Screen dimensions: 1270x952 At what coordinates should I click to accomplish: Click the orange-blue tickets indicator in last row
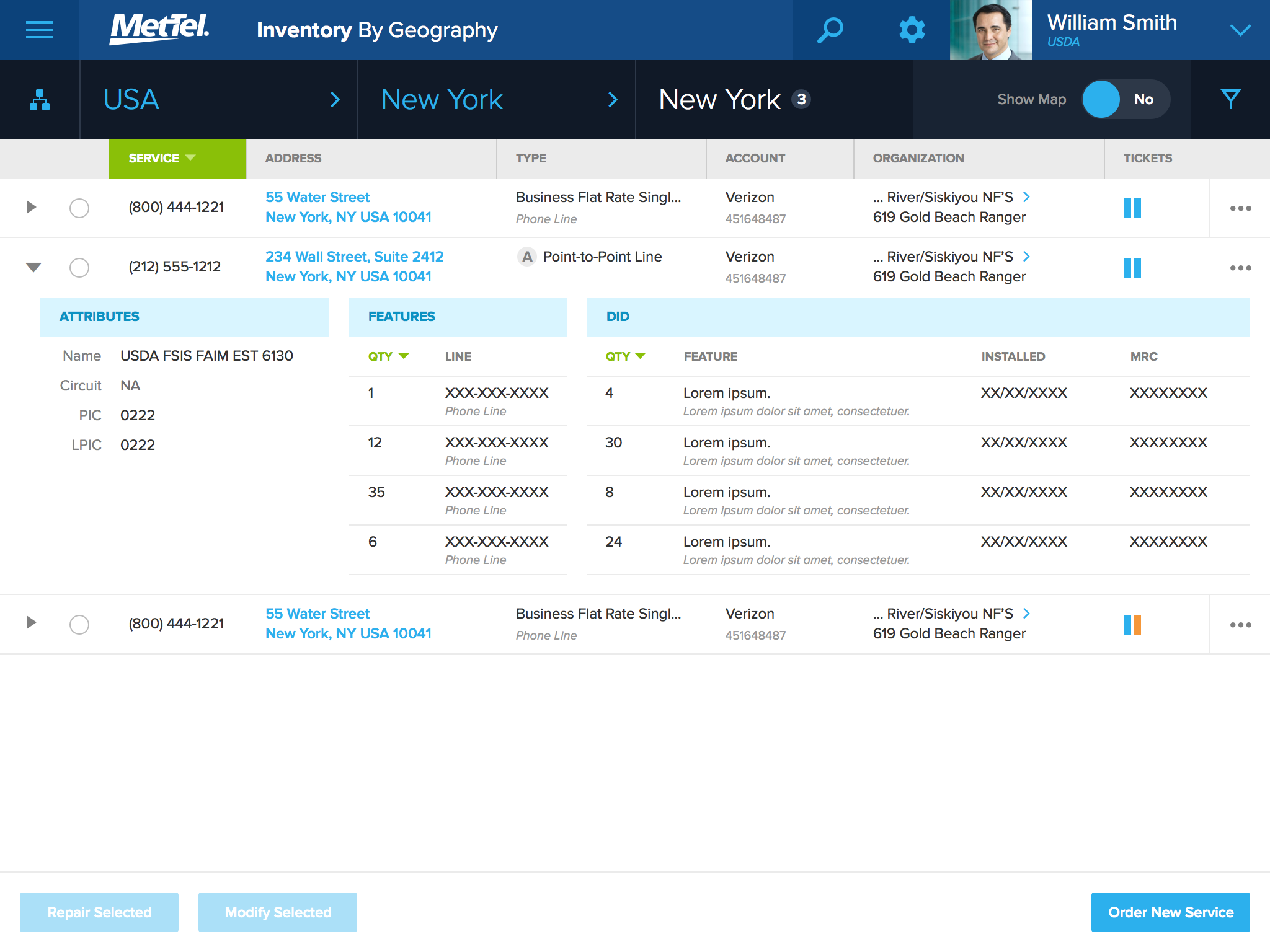click(1132, 624)
